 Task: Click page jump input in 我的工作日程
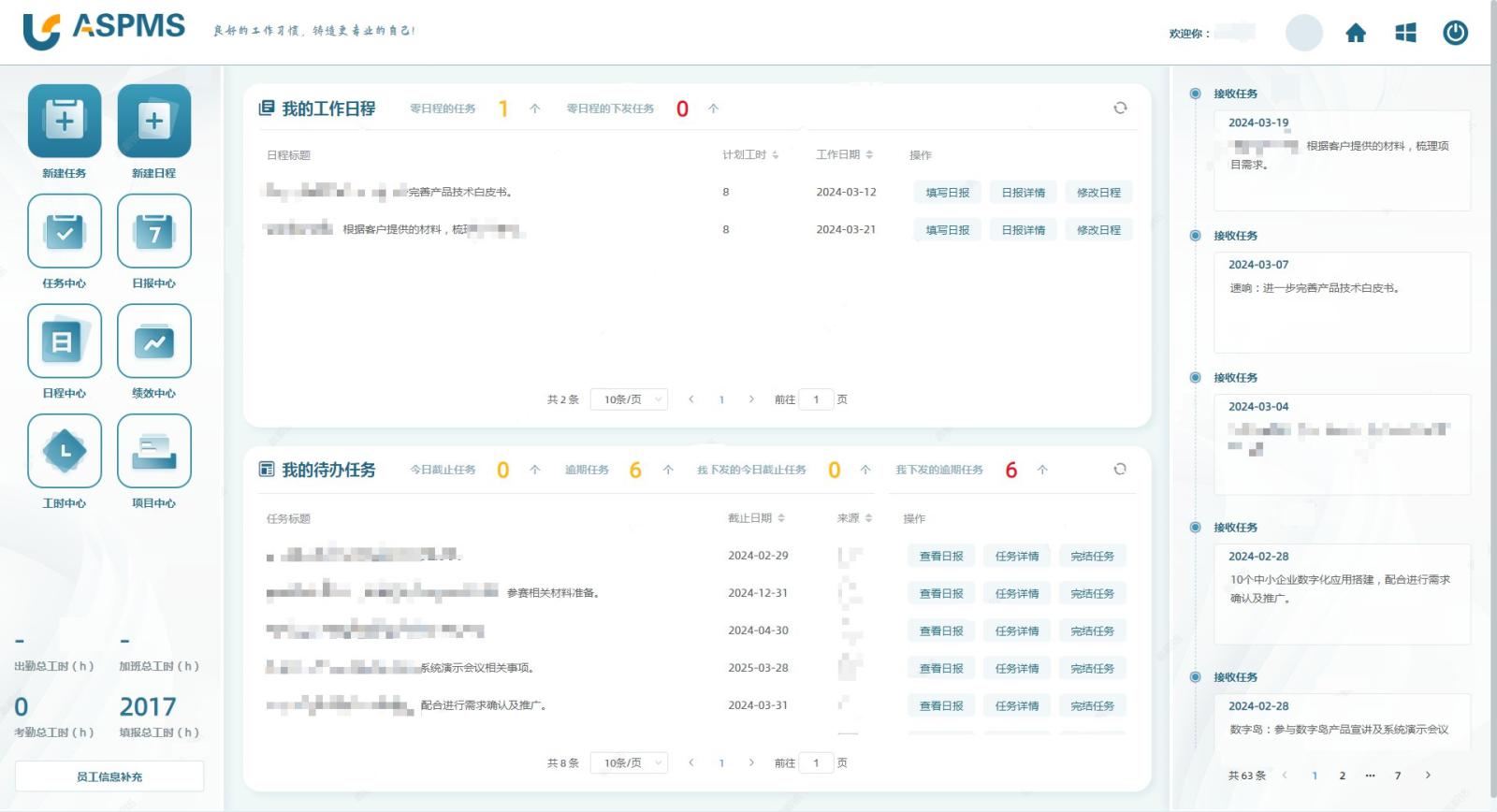[x=816, y=399]
